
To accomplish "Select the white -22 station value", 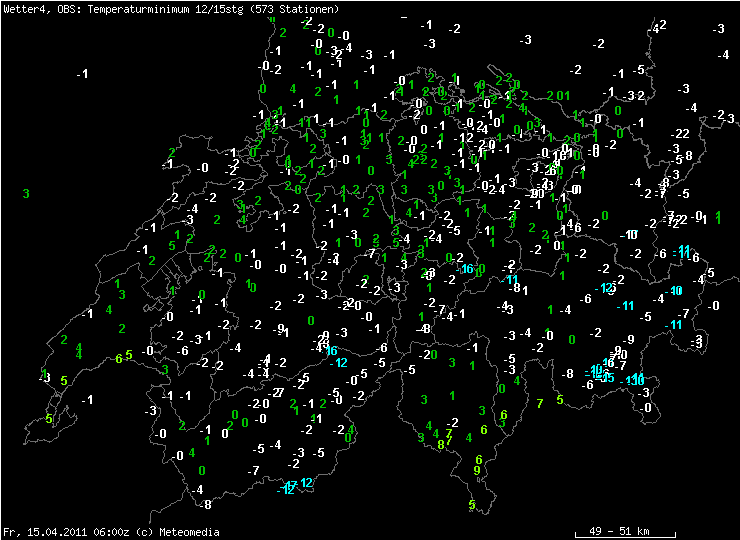I will point(680,133).
